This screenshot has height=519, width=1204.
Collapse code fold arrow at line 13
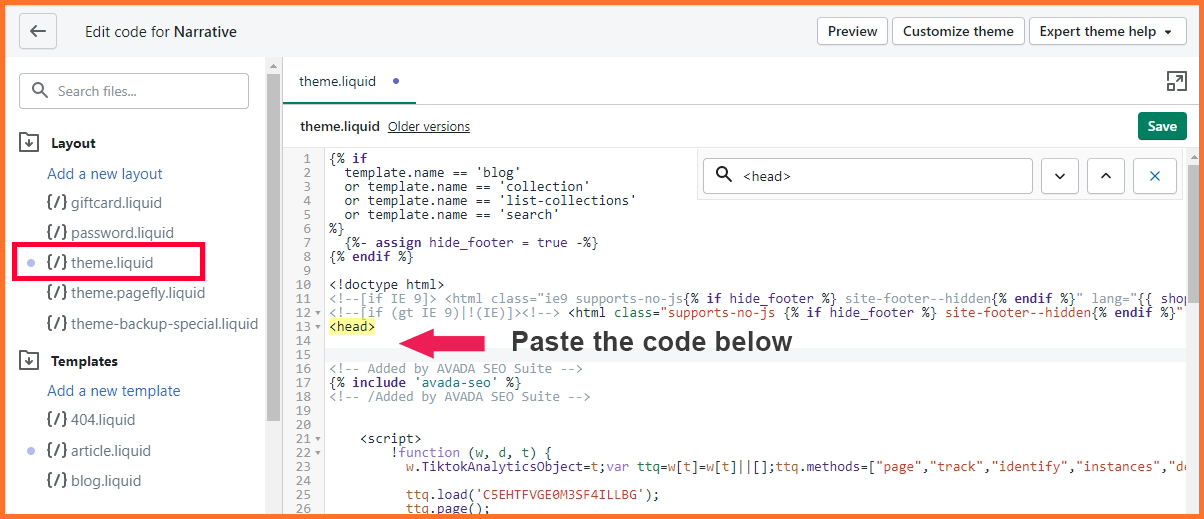click(318, 327)
